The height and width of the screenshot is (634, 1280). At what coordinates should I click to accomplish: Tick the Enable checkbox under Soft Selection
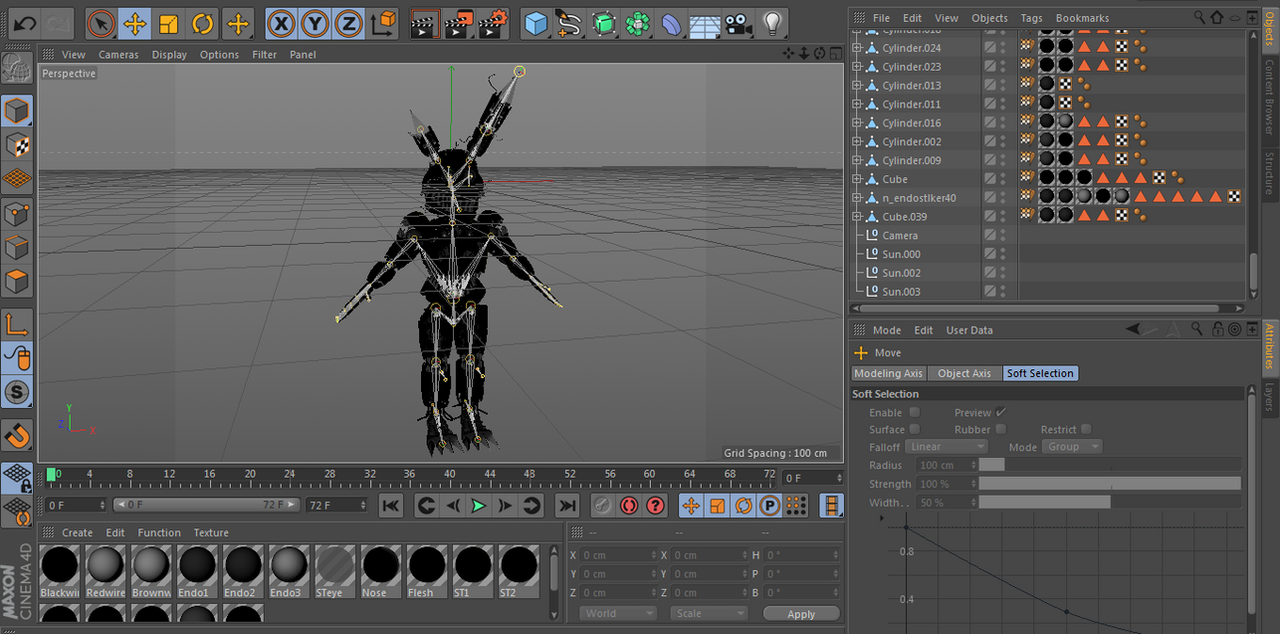coord(914,412)
